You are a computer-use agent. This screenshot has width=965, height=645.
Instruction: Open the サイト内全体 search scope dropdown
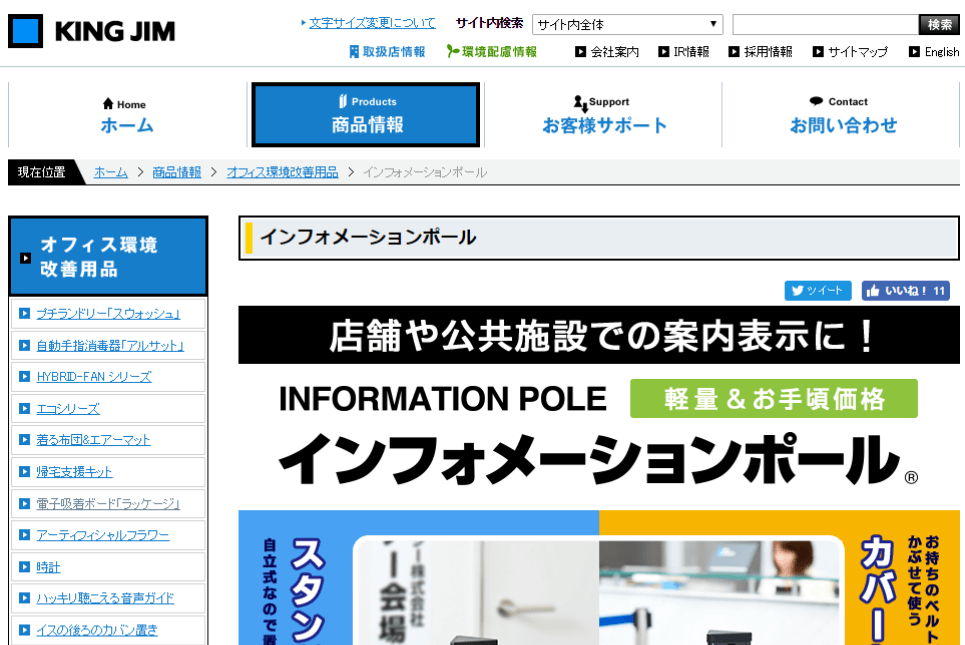[627, 25]
